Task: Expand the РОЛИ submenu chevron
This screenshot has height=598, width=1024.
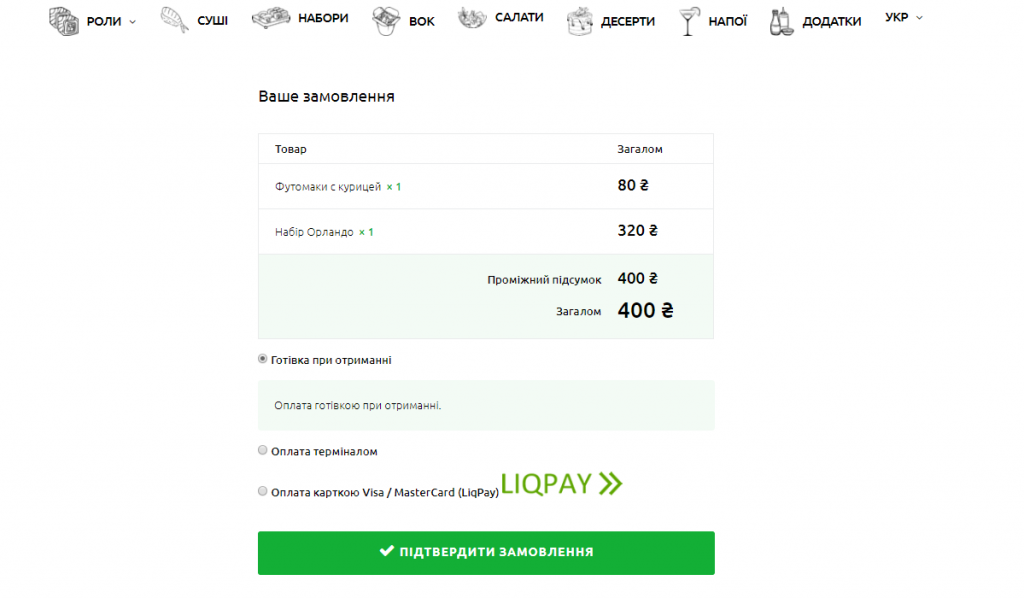Action: (x=133, y=22)
